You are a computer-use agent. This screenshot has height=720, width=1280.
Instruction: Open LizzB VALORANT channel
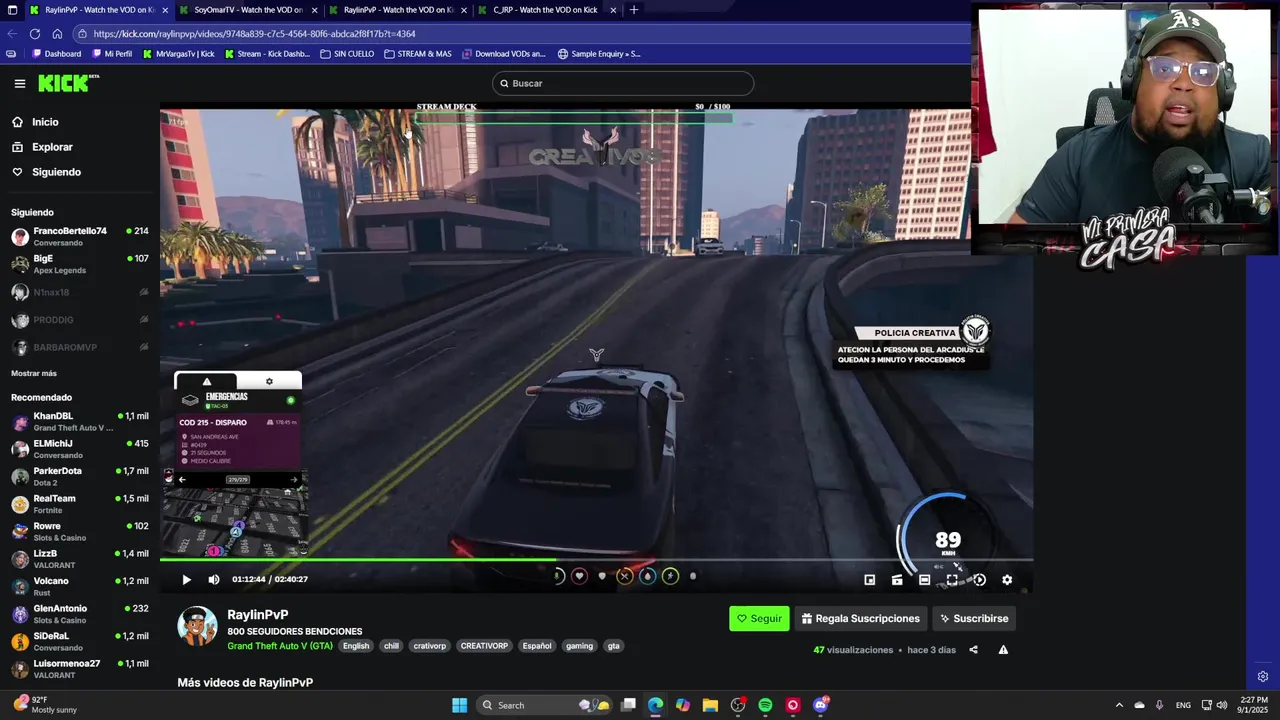pyautogui.click(x=80, y=559)
